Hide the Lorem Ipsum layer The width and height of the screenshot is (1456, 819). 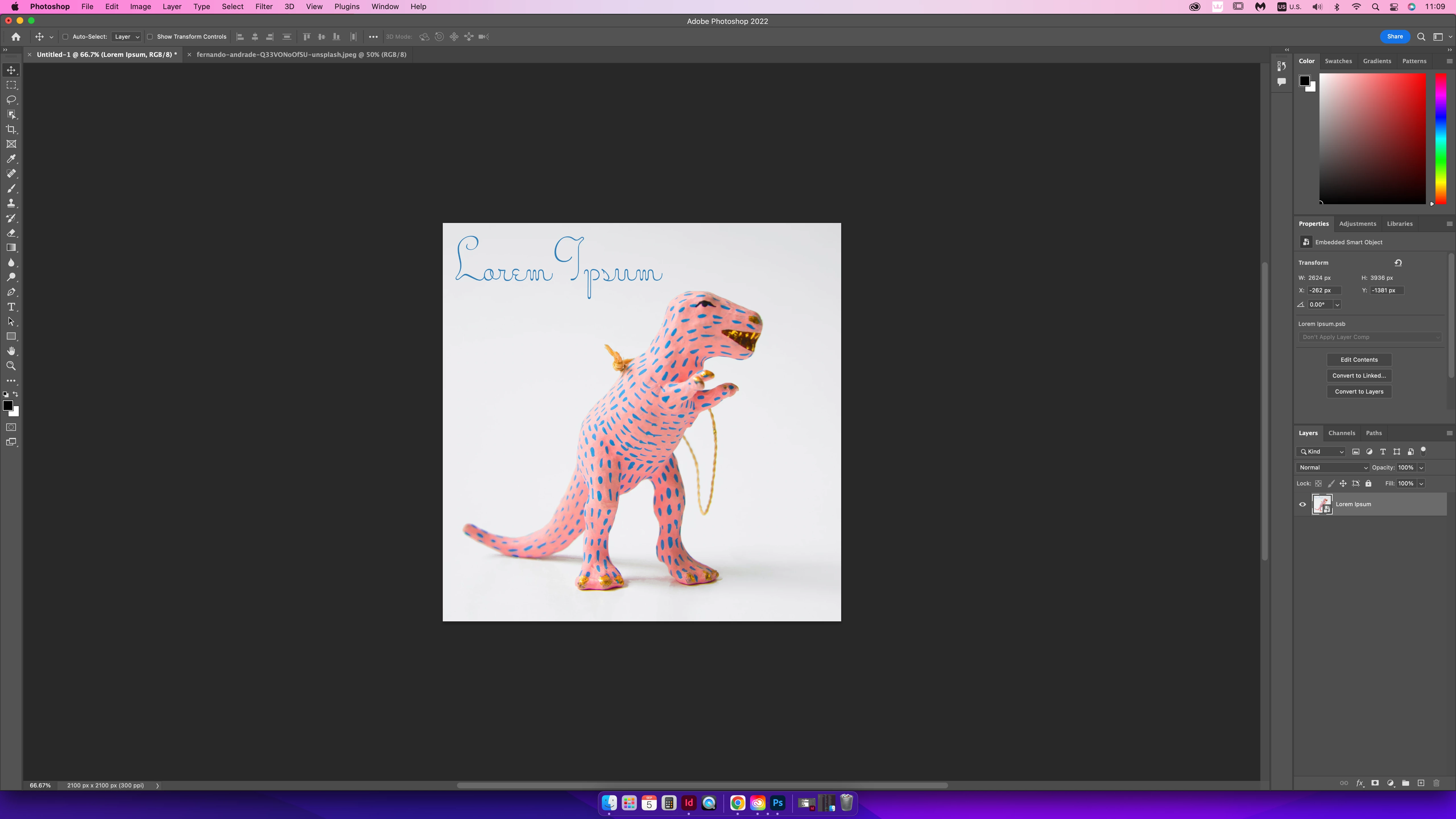click(1302, 504)
